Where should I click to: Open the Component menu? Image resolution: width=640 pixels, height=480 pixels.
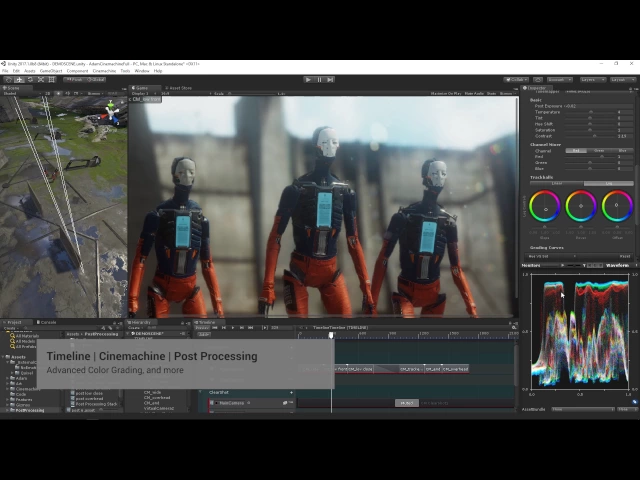[77, 71]
